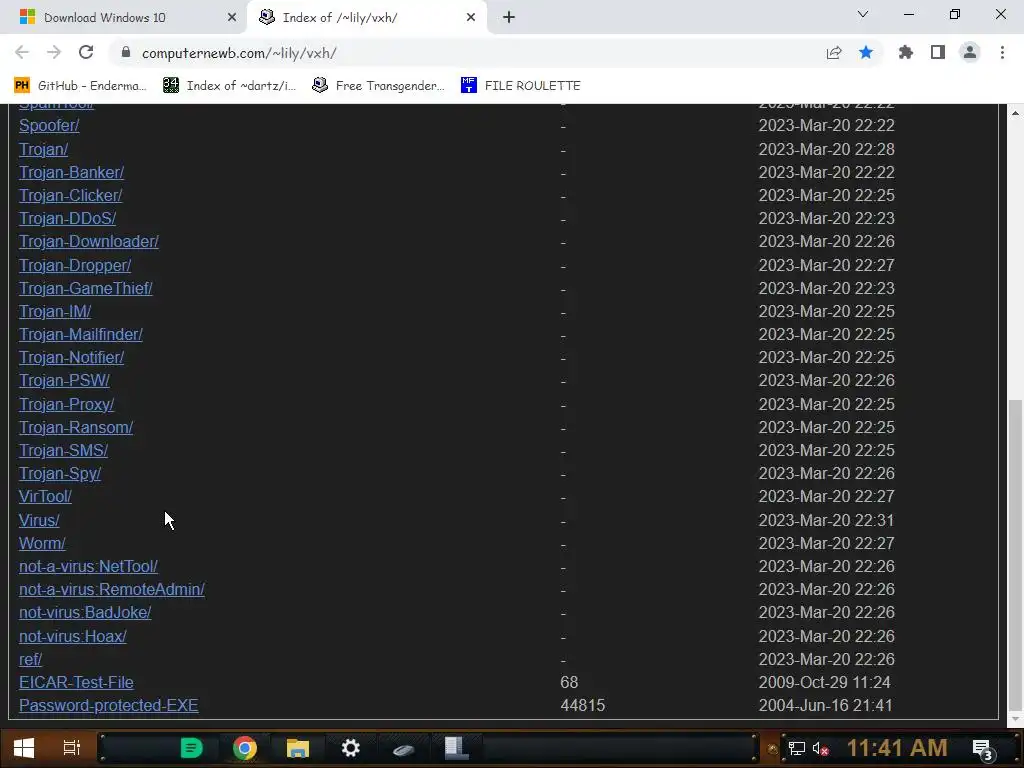Open the Trojan-DDoS/ folder link
This screenshot has height=768, width=1024.
coord(67,218)
